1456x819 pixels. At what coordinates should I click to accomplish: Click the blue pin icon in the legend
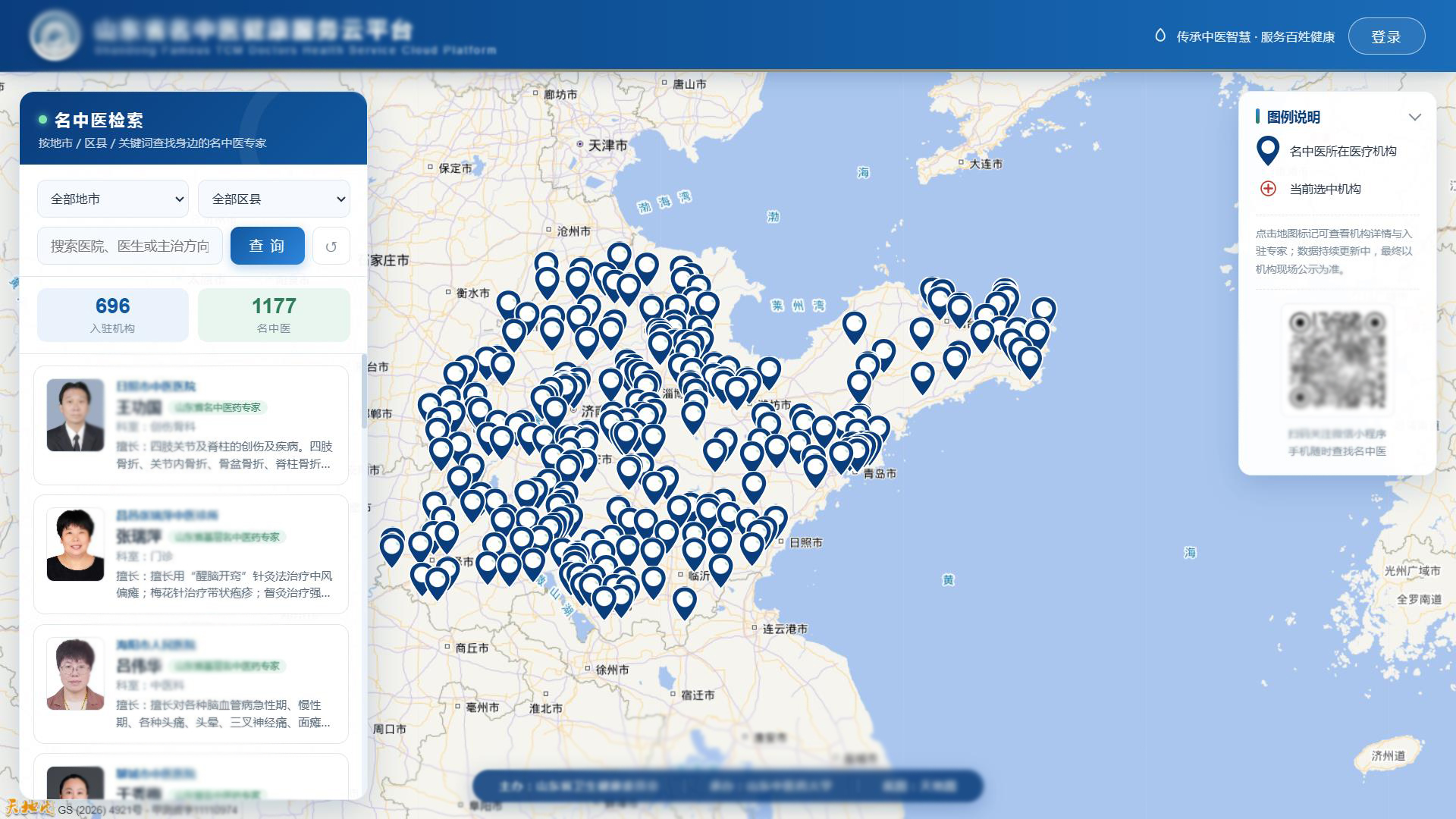(x=1268, y=151)
